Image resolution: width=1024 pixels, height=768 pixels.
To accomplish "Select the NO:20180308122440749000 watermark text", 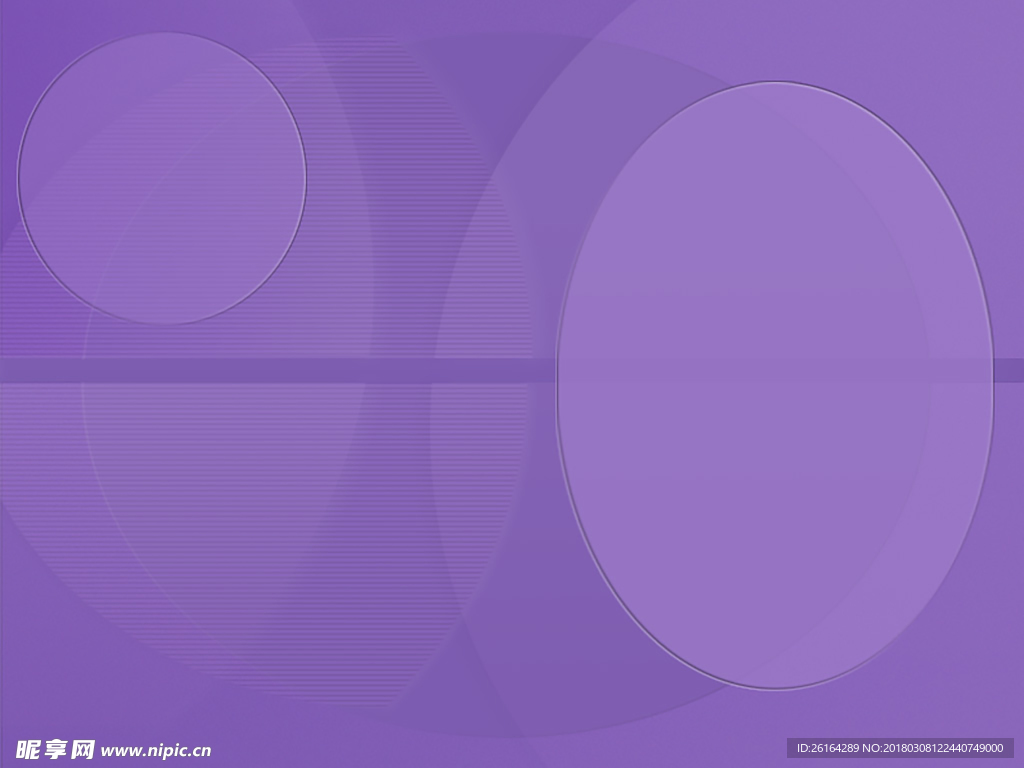I will [934, 748].
